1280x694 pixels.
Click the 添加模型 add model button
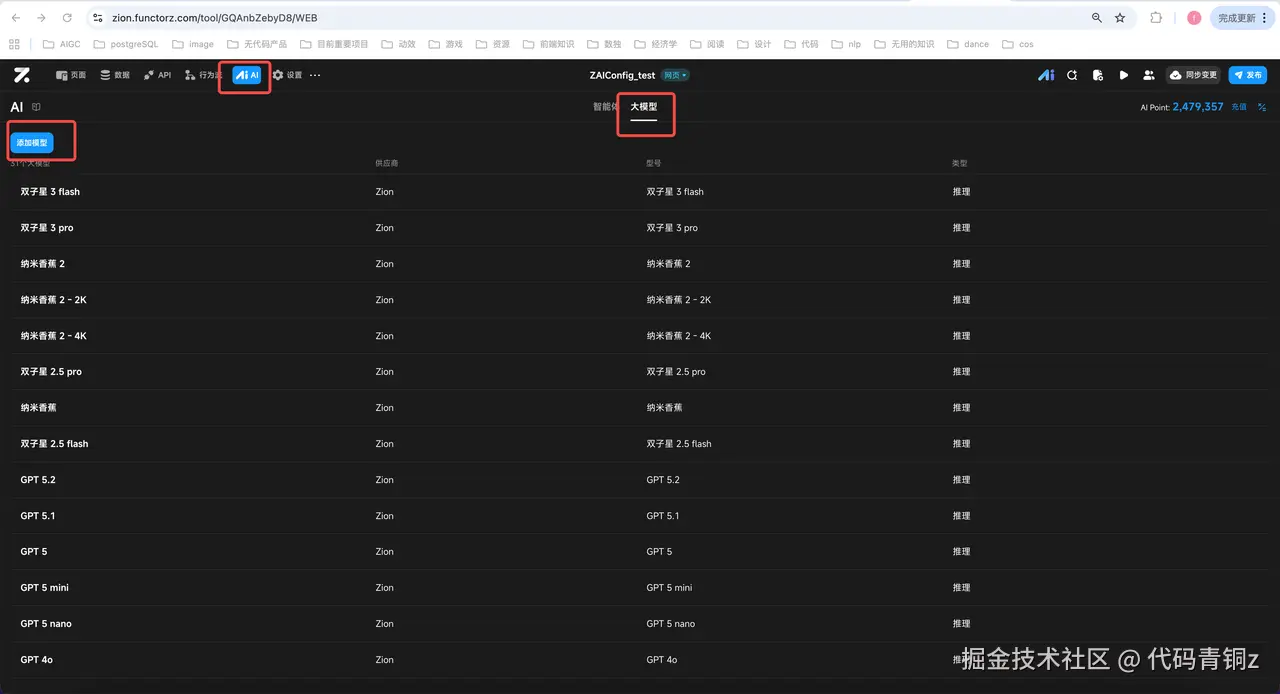[x=32, y=143]
